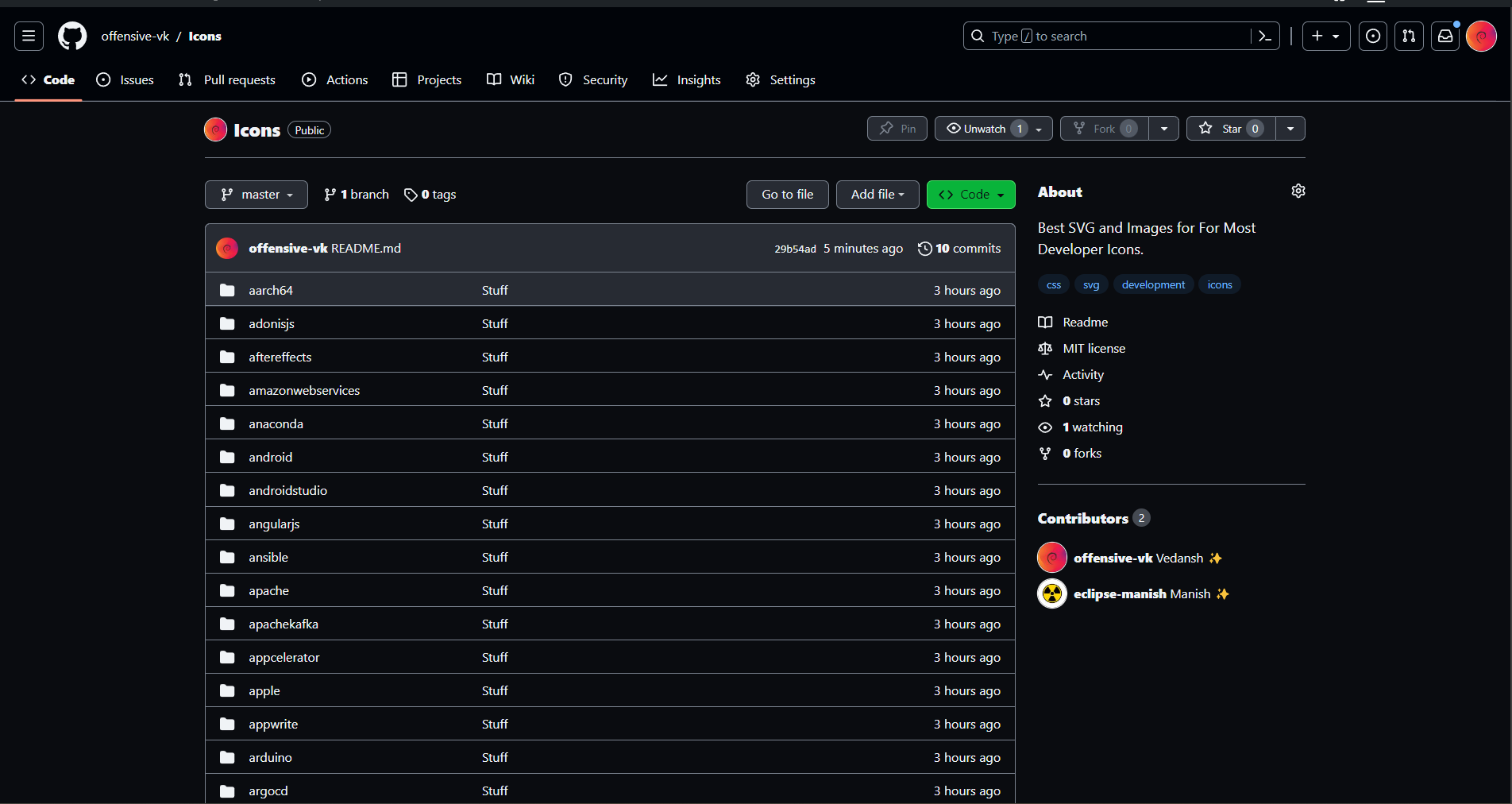Viewport: 1512px width, 804px height.
Task: Click the Icons repository avatar next to title
Action: coord(215,129)
